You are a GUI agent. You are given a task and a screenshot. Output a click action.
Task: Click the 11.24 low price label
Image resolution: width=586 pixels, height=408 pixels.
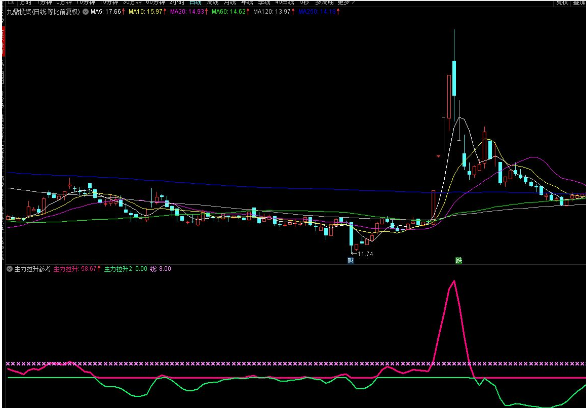coord(366,254)
